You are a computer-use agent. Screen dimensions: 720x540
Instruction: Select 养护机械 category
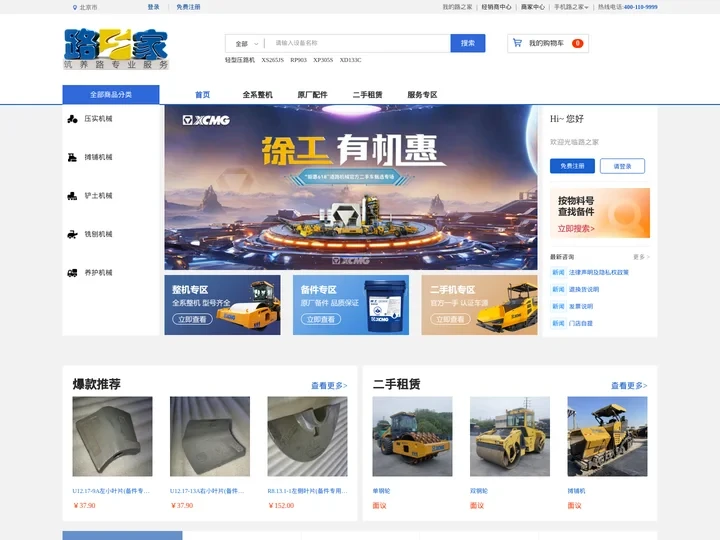[98, 273]
